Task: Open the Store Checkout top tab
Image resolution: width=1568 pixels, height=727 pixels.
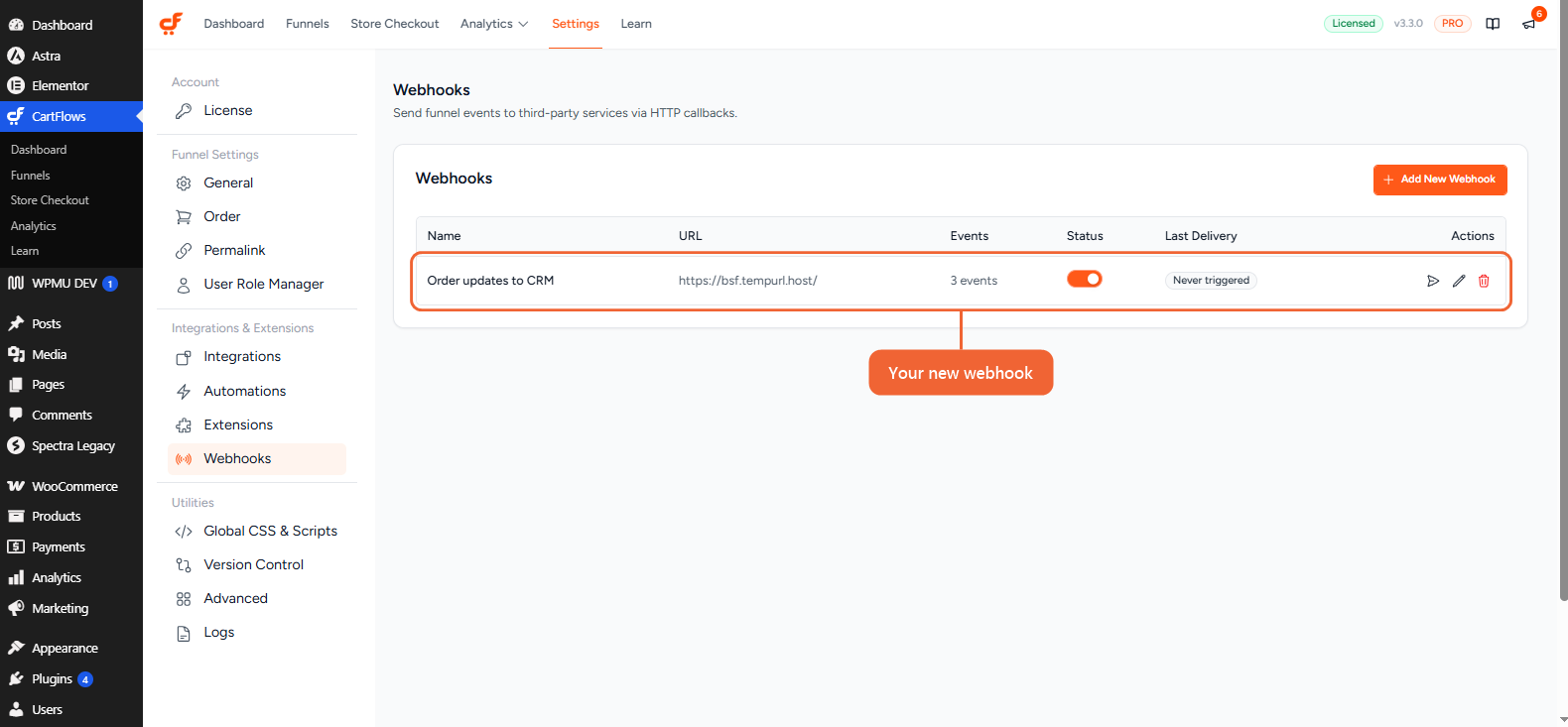Action: click(395, 24)
